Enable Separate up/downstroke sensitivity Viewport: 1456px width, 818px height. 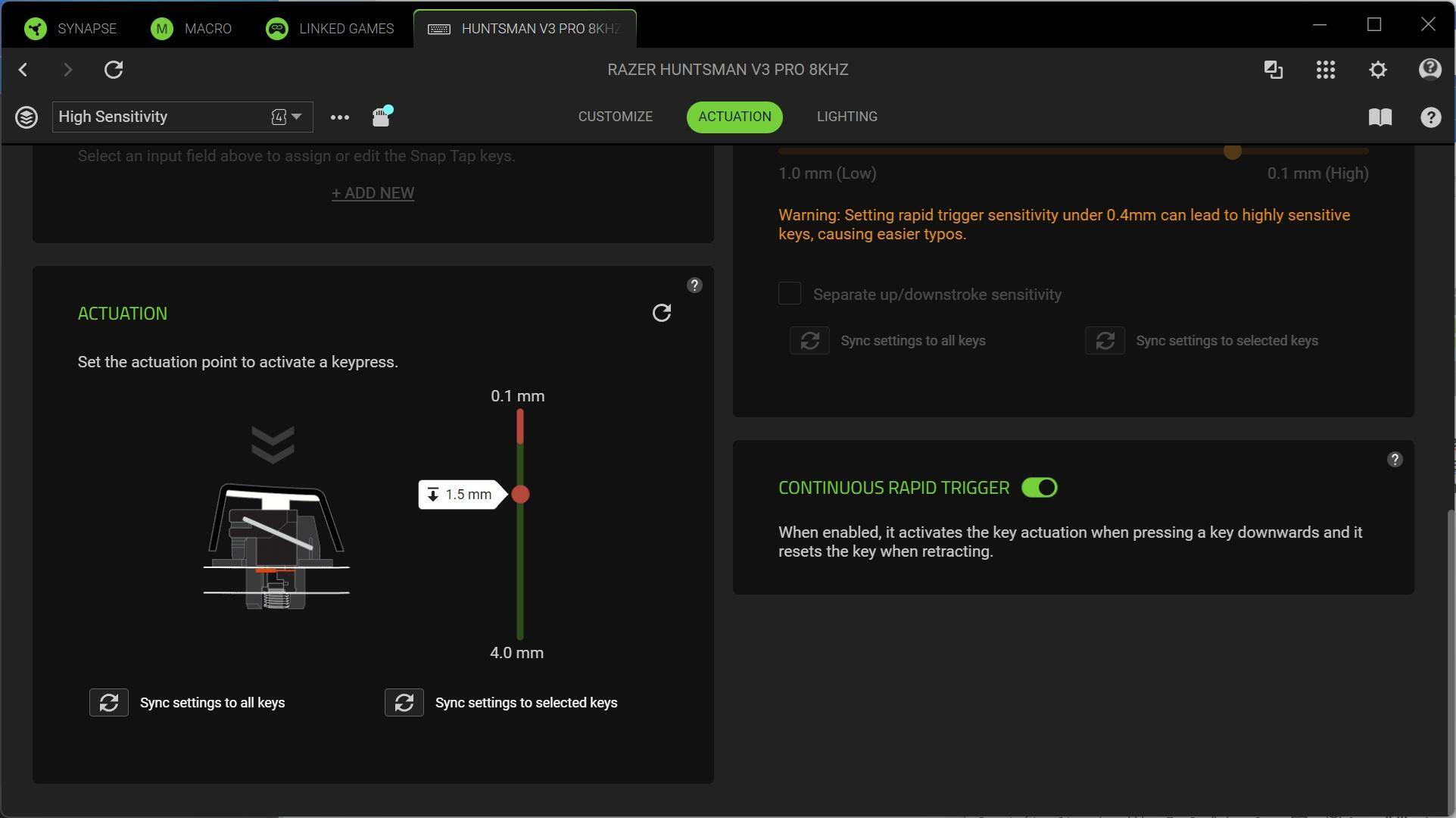[789, 293]
